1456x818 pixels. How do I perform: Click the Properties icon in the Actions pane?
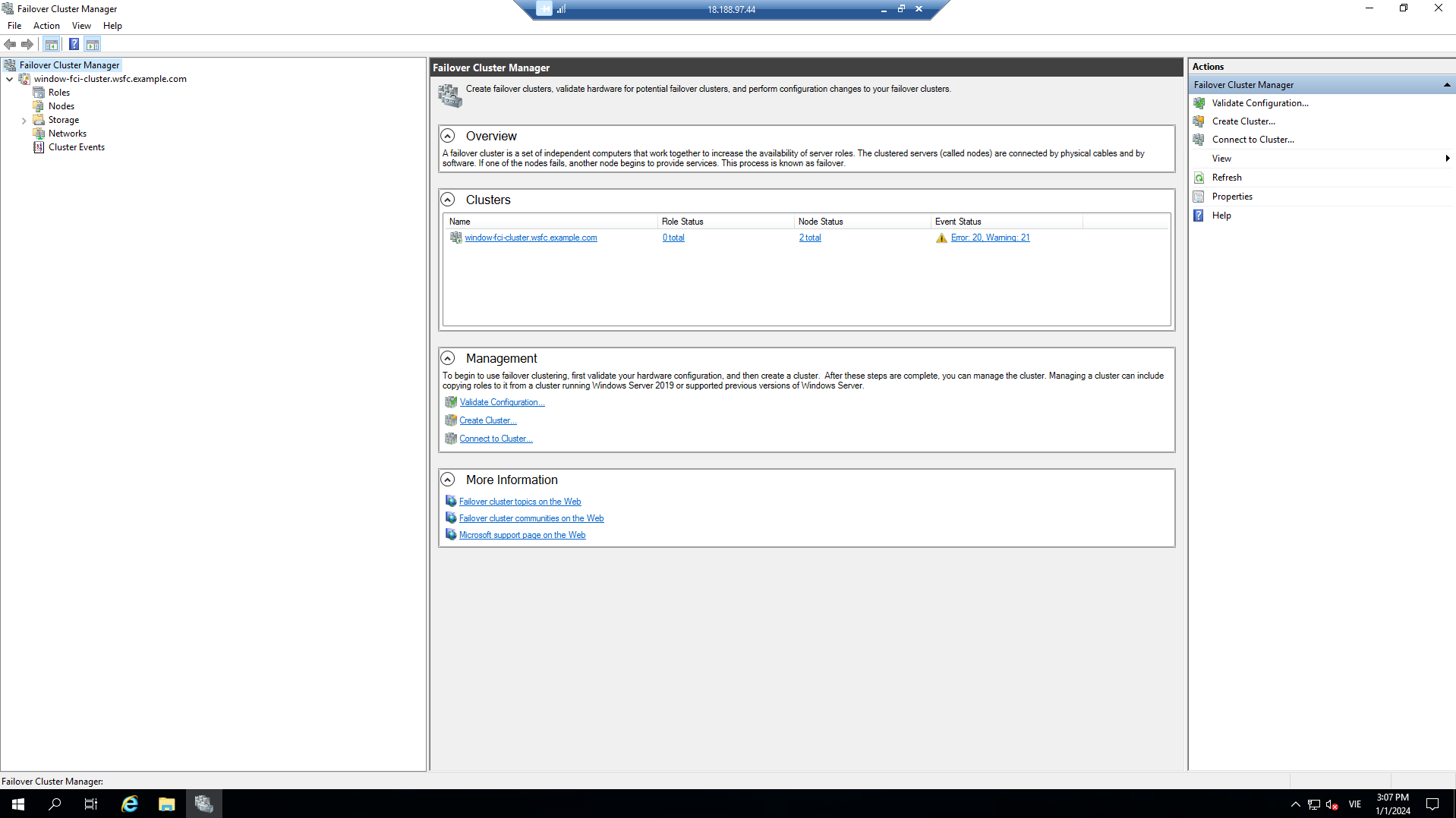coord(1199,196)
